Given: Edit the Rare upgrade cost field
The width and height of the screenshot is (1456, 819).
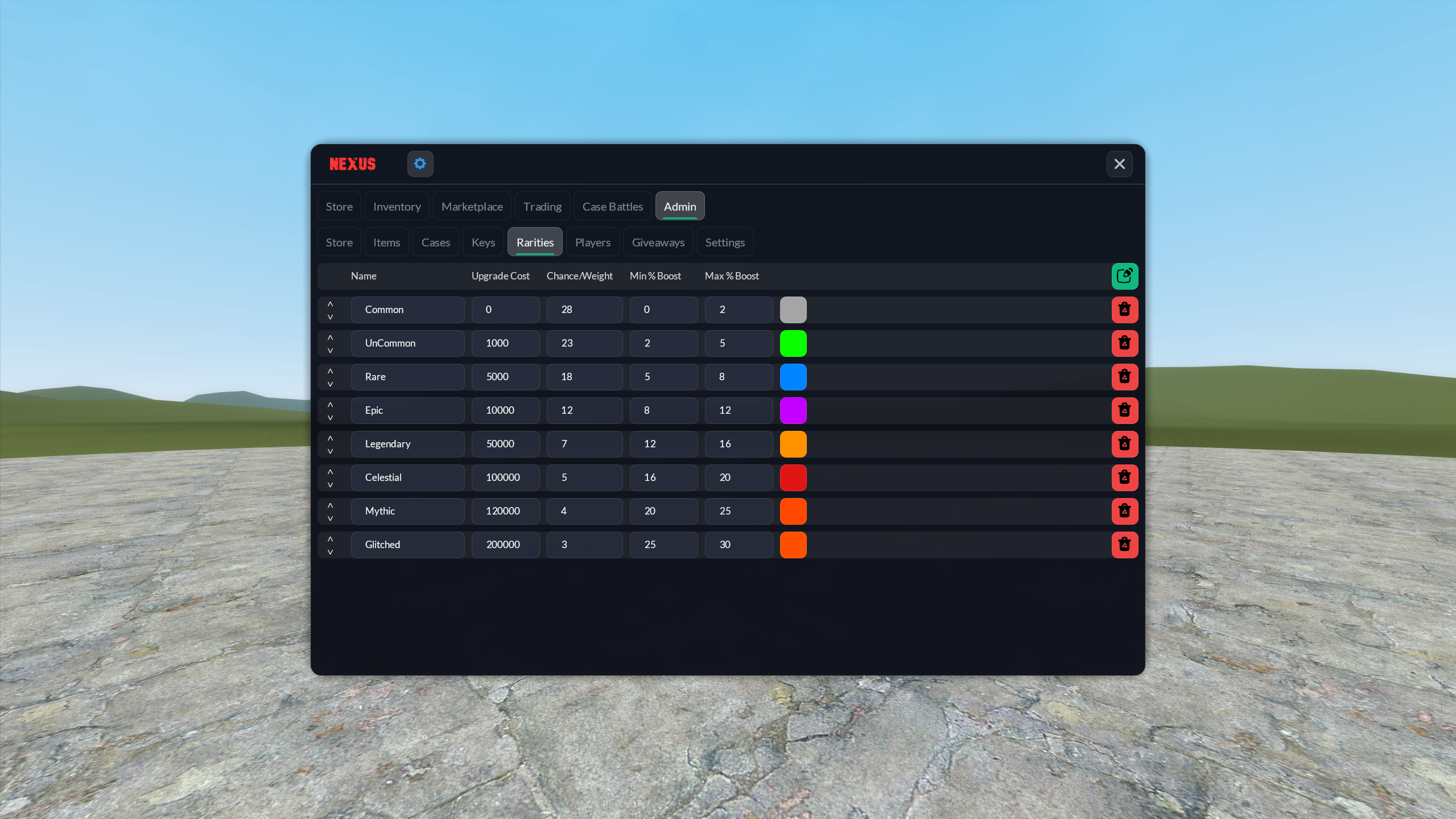Looking at the screenshot, I should 505,377.
